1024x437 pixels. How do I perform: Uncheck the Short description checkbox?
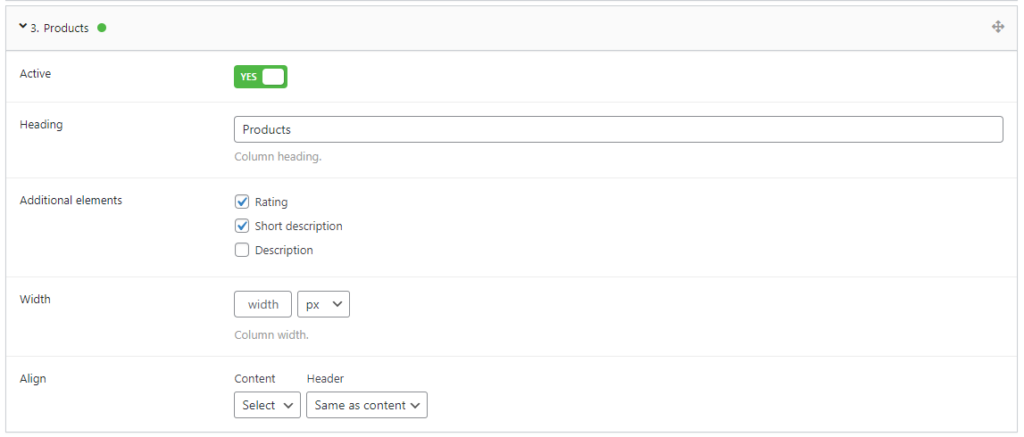(x=242, y=226)
